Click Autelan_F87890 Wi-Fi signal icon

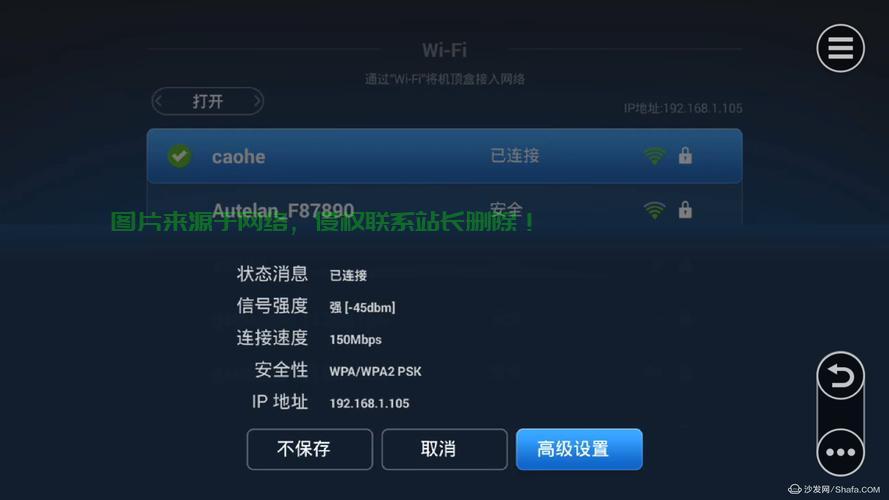point(654,210)
